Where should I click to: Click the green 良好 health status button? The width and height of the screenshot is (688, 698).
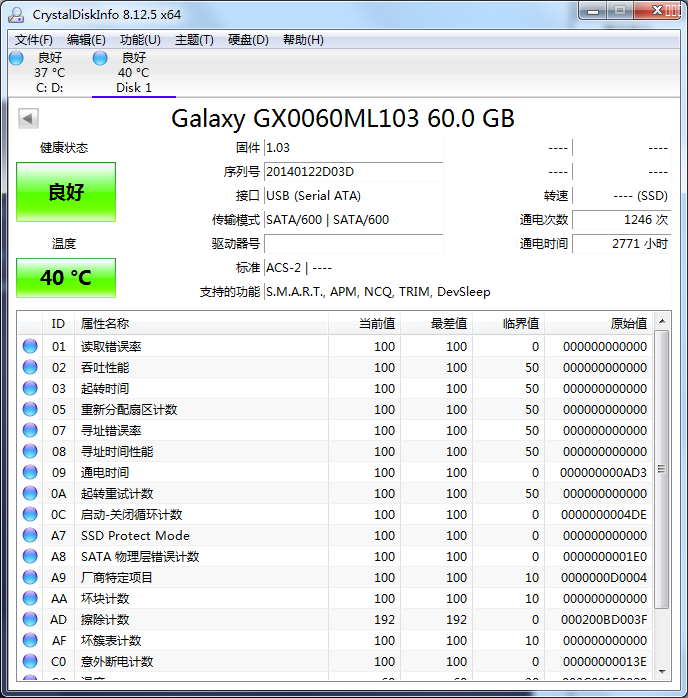pyautogui.click(x=66, y=192)
